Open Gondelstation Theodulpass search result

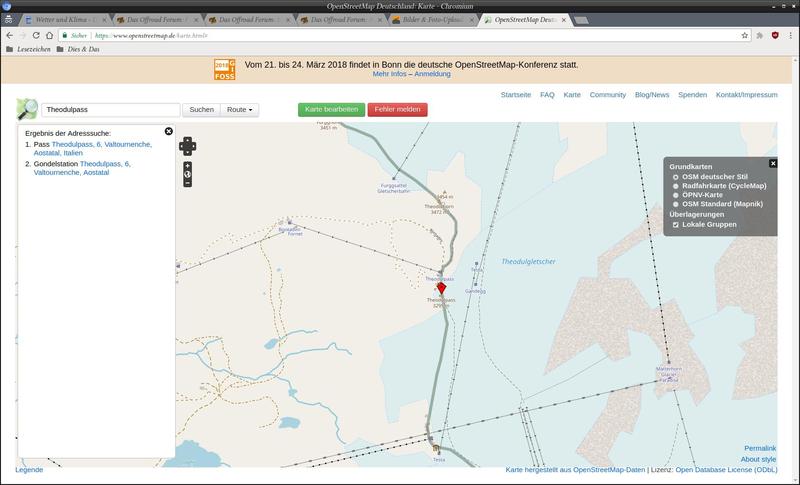[x=82, y=168]
